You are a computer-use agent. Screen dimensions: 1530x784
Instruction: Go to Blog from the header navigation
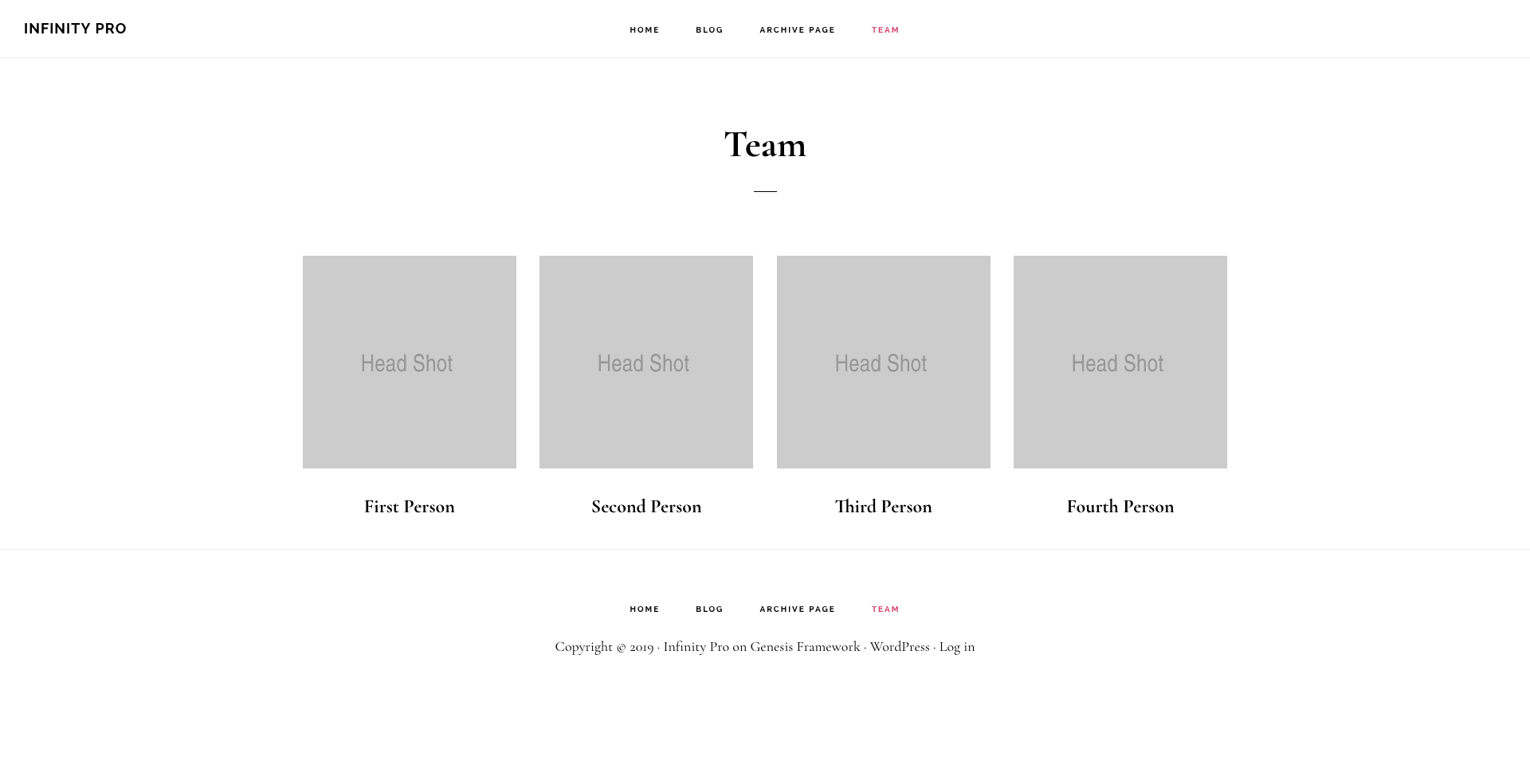pos(709,30)
